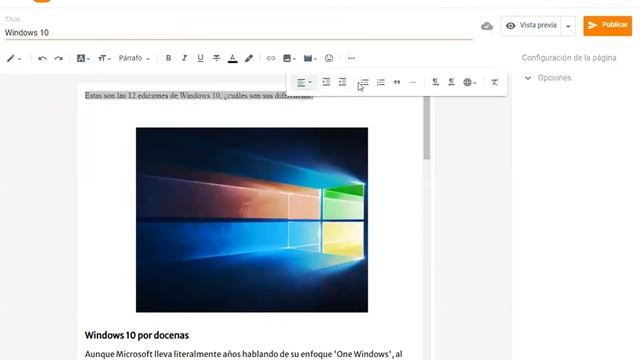Open the insert image menu
The height and width of the screenshot is (360, 640).
pos(289,58)
